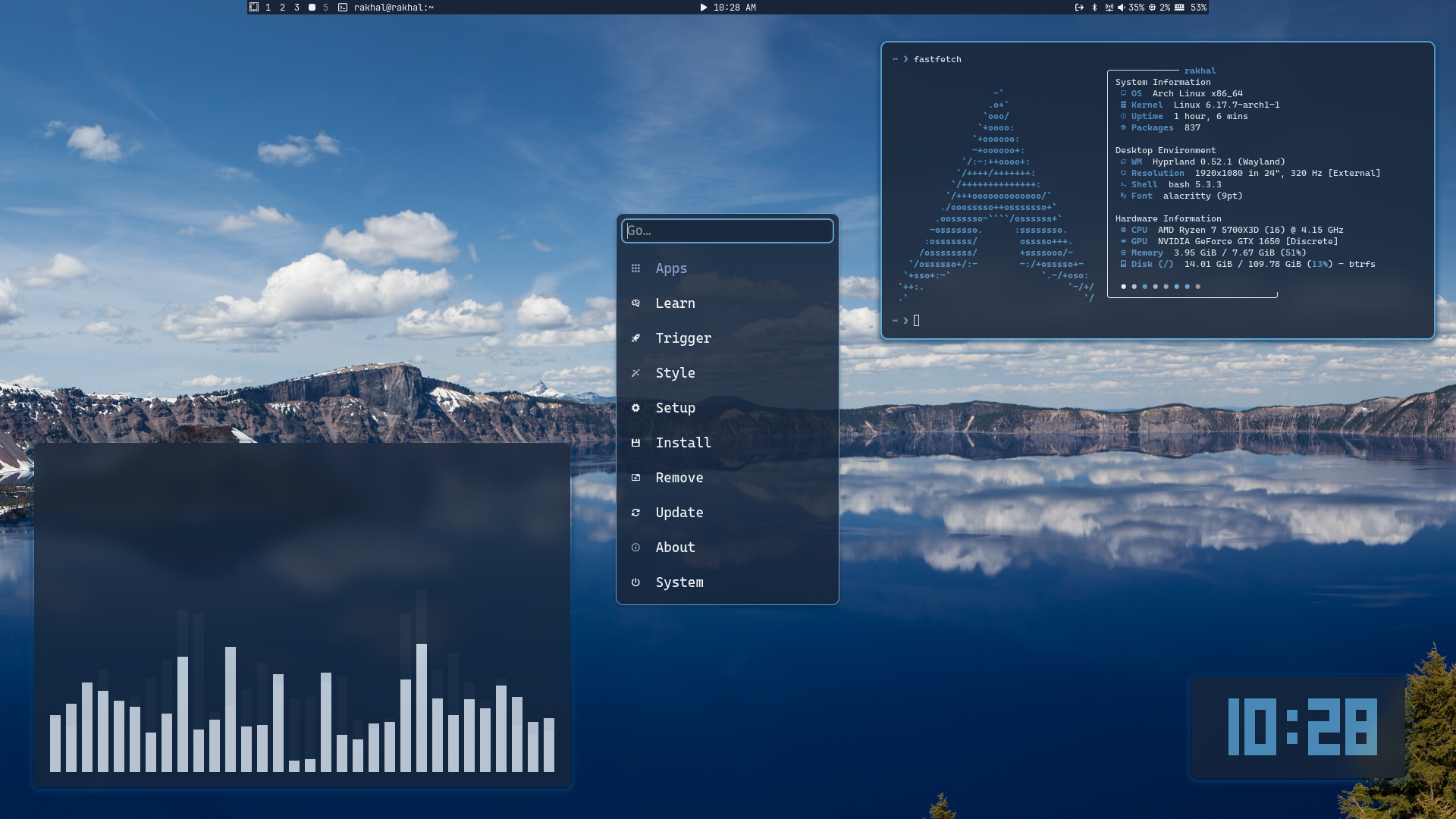Click the logout icon in top bar
1456x819 pixels.
[x=1079, y=8]
